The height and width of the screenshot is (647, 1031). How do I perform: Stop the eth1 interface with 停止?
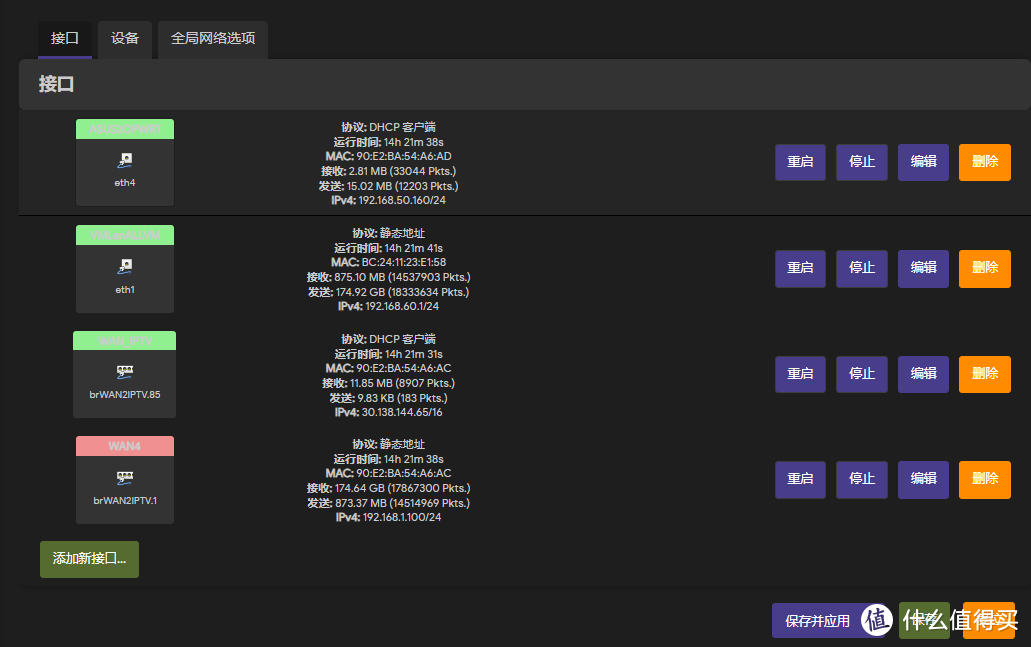pos(862,268)
